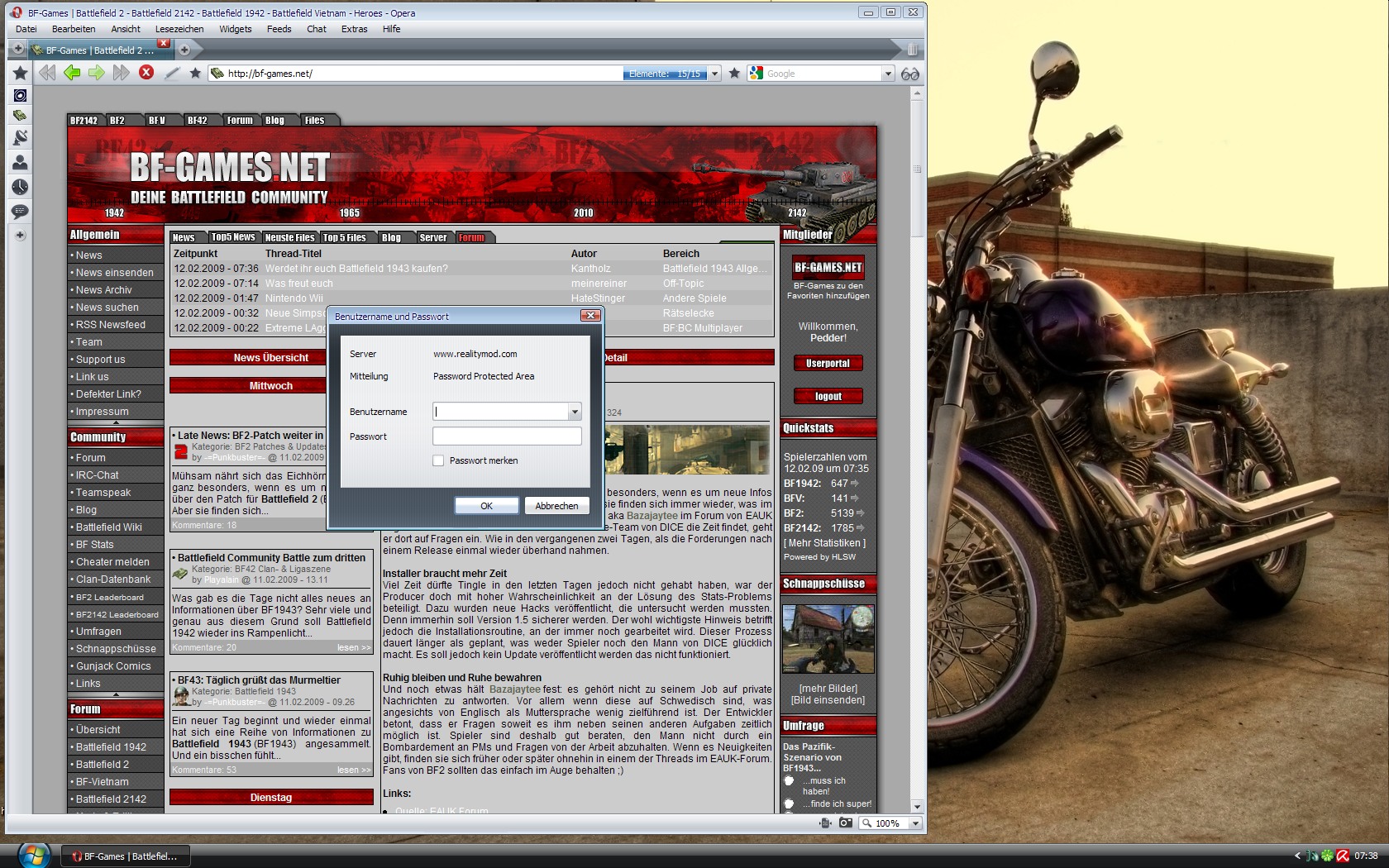Open the History clock panel icon
The width and height of the screenshot is (1389, 868).
pyautogui.click(x=20, y=187)
